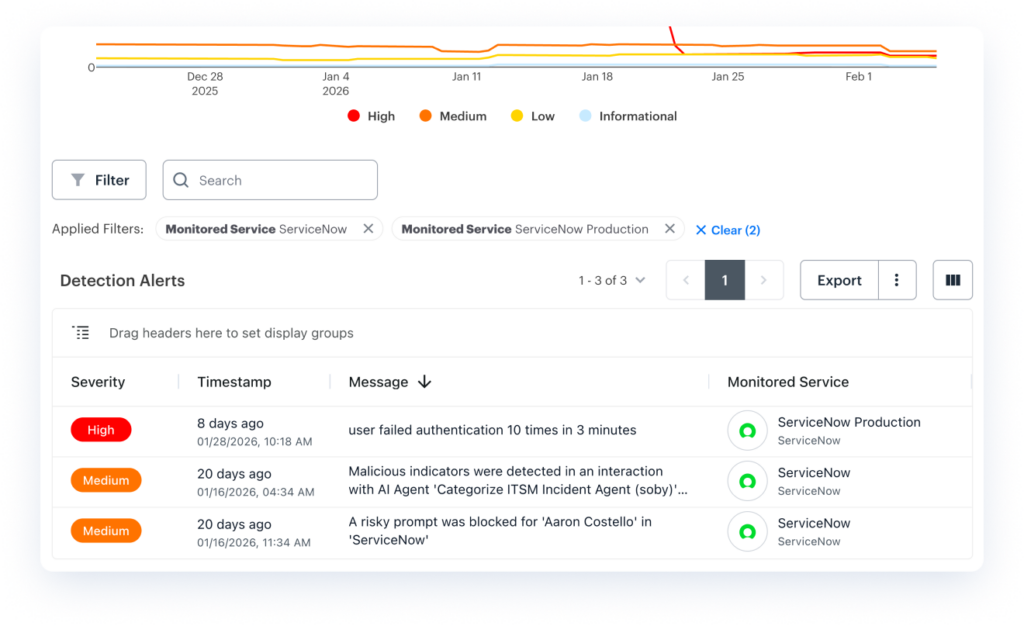Toggle the Informational legend swatch
The height and width of the screenshot is (626, 1024).
(x=586, y=116)
